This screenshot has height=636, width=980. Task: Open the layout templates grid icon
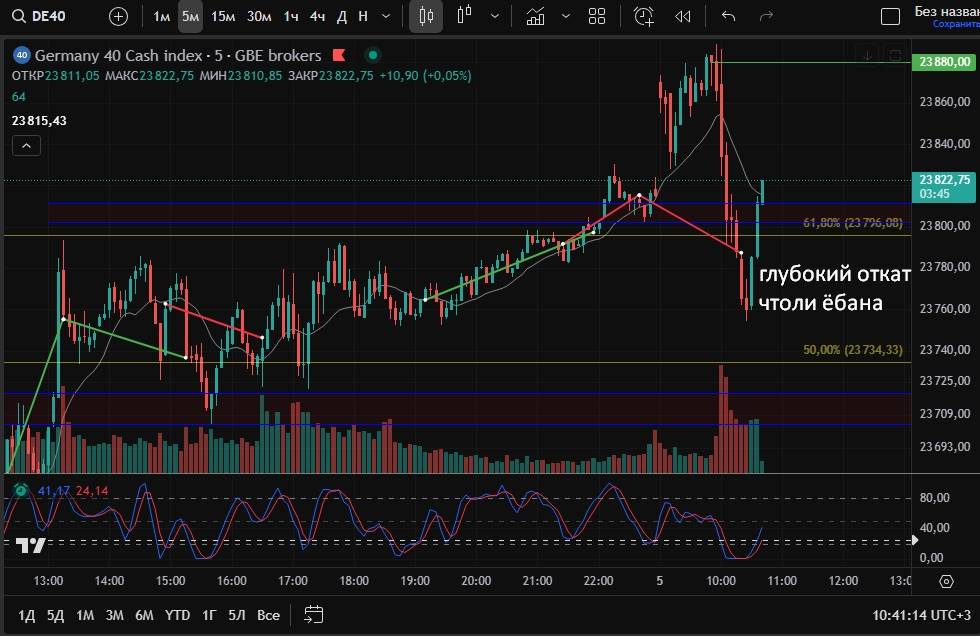597,16
